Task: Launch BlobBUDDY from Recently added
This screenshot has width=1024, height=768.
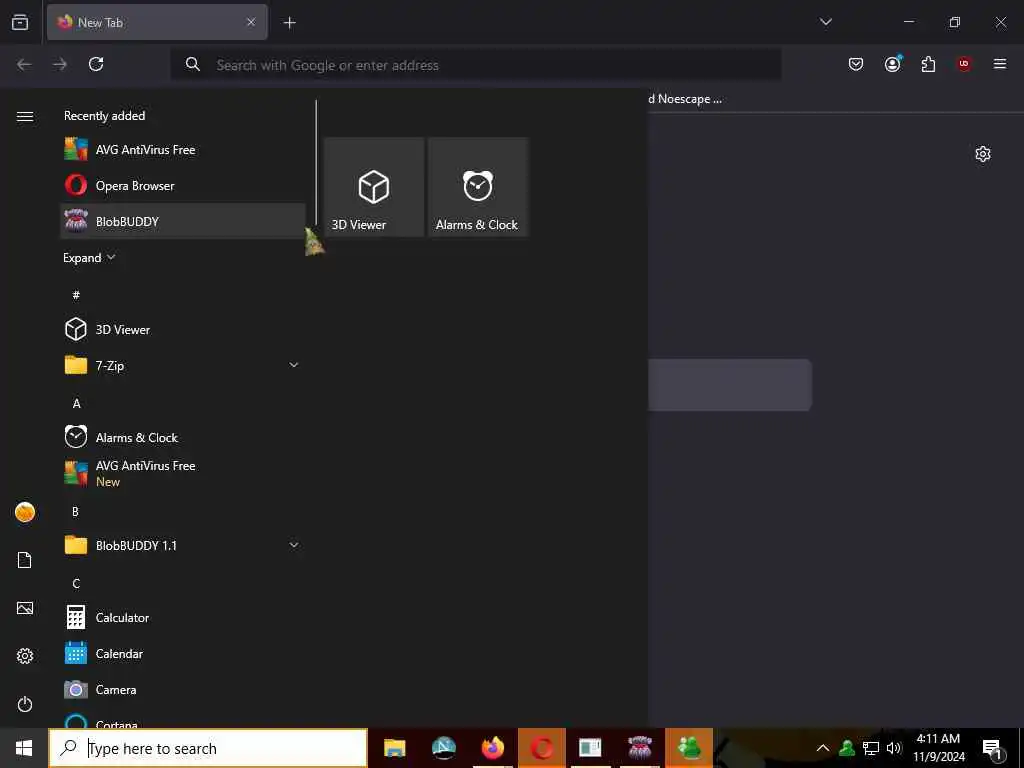Action: click(x=182, y=221)
